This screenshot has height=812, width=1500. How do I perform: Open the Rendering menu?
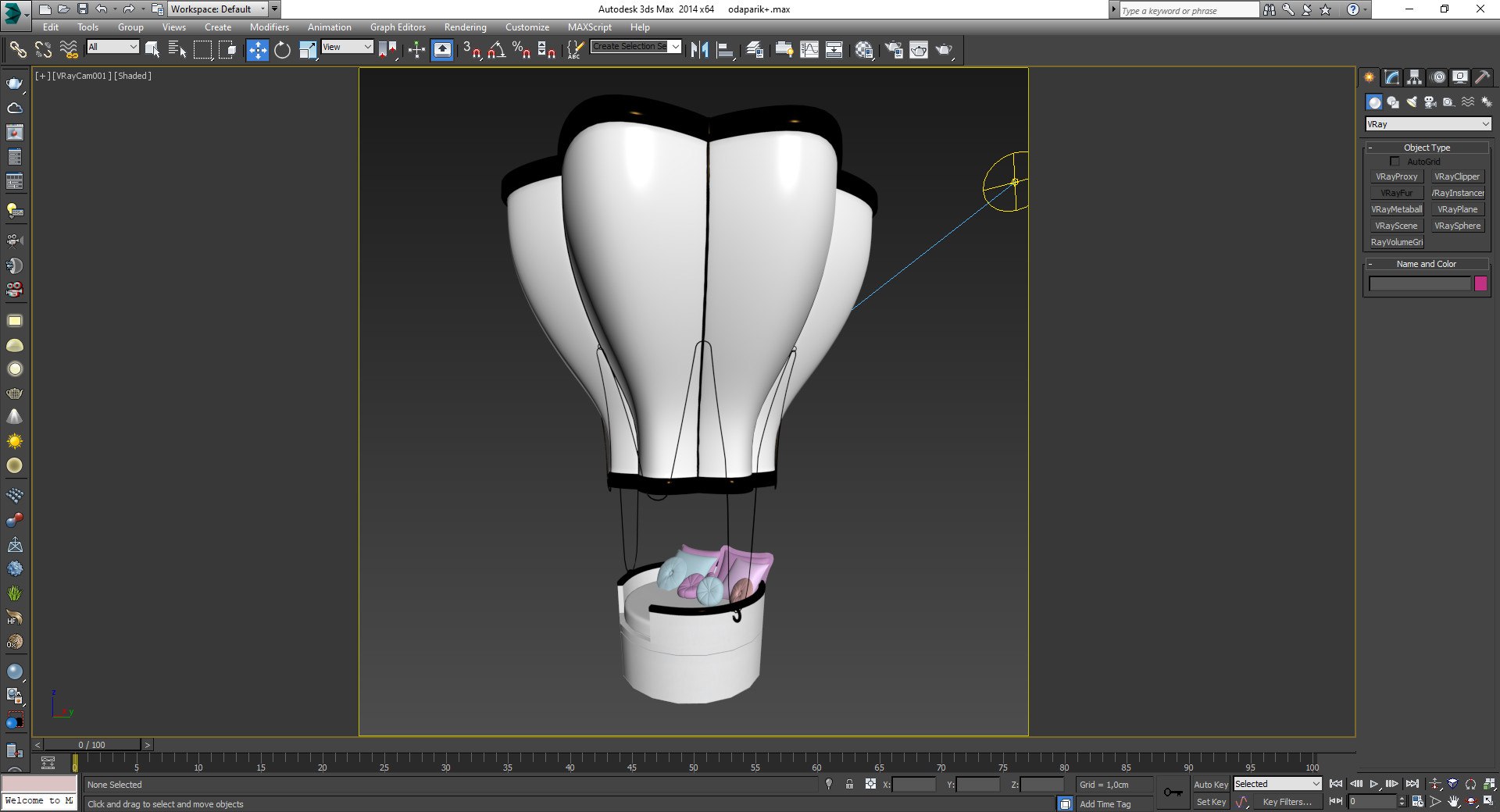pos(466,27)
